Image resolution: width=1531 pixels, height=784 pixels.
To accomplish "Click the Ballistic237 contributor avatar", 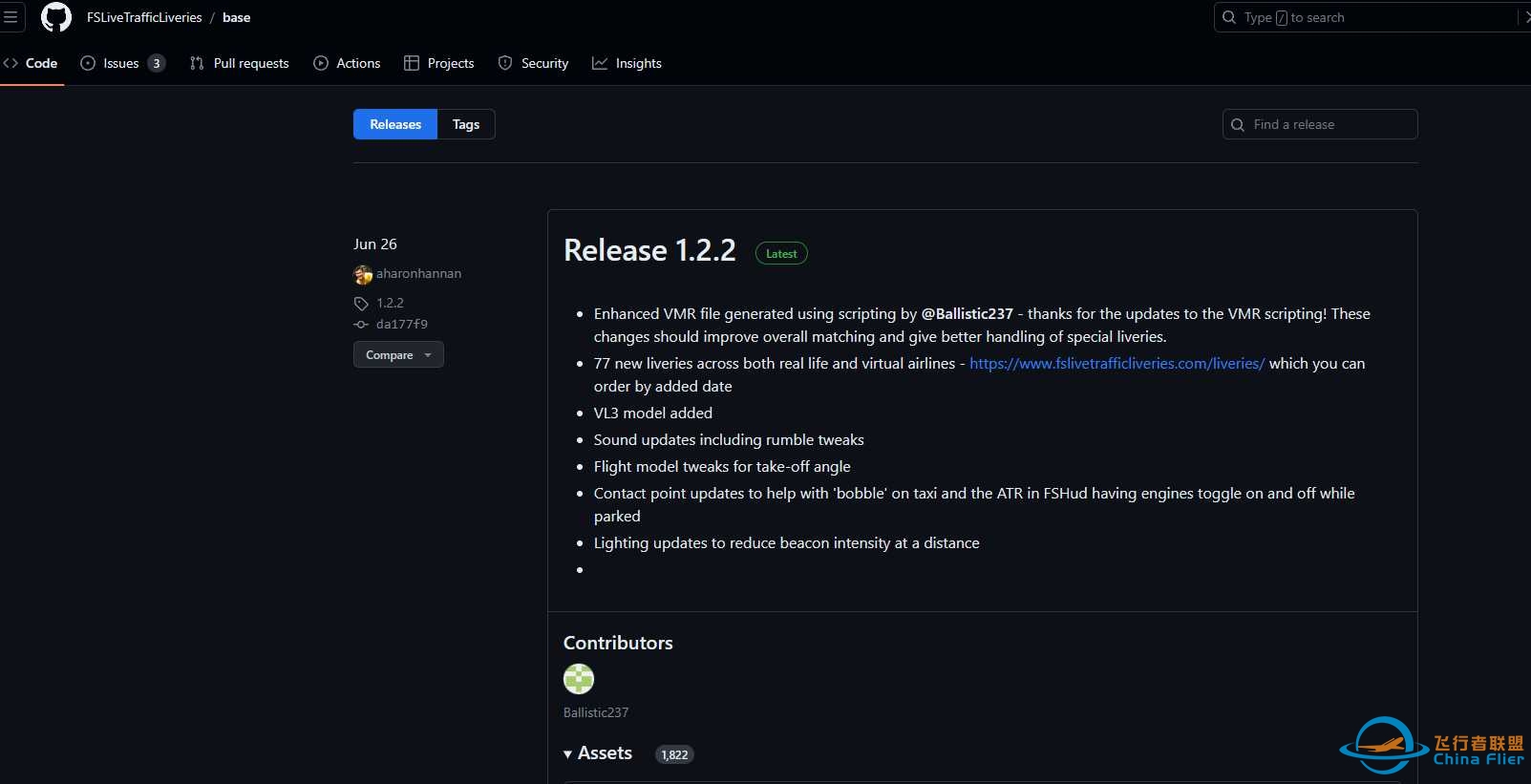I will point(579,679).
